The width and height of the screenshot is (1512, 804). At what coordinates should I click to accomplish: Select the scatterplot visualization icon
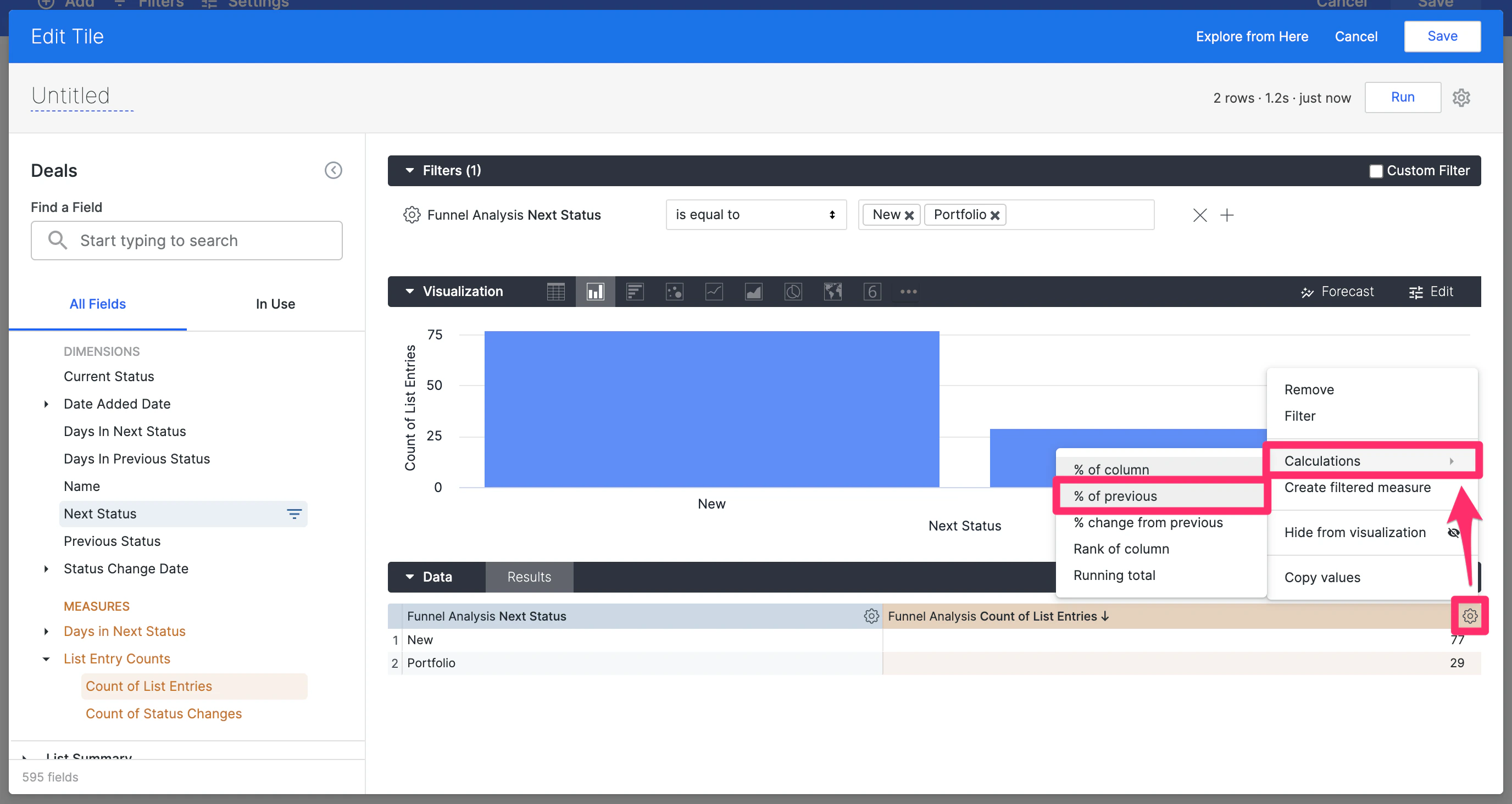(675, 292)
